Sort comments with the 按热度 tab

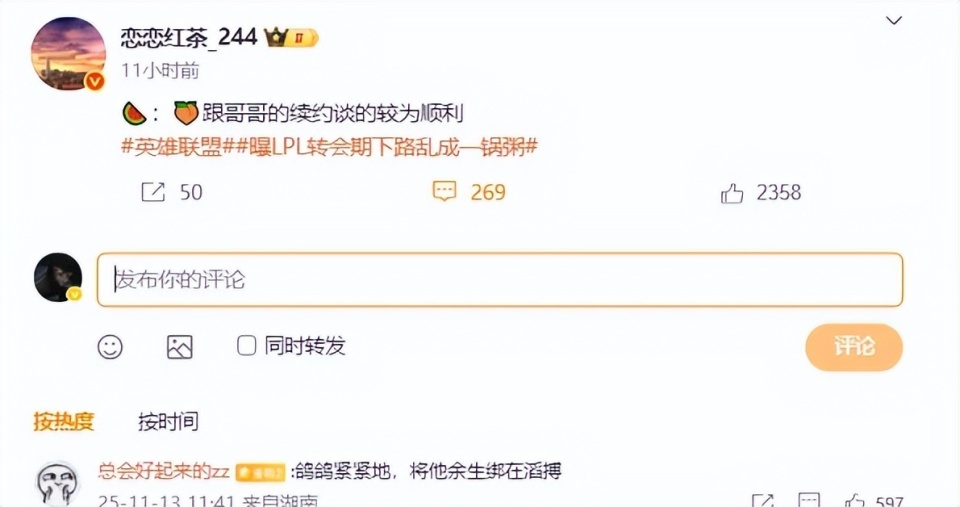pyautogui.click(x=64, y=422)
